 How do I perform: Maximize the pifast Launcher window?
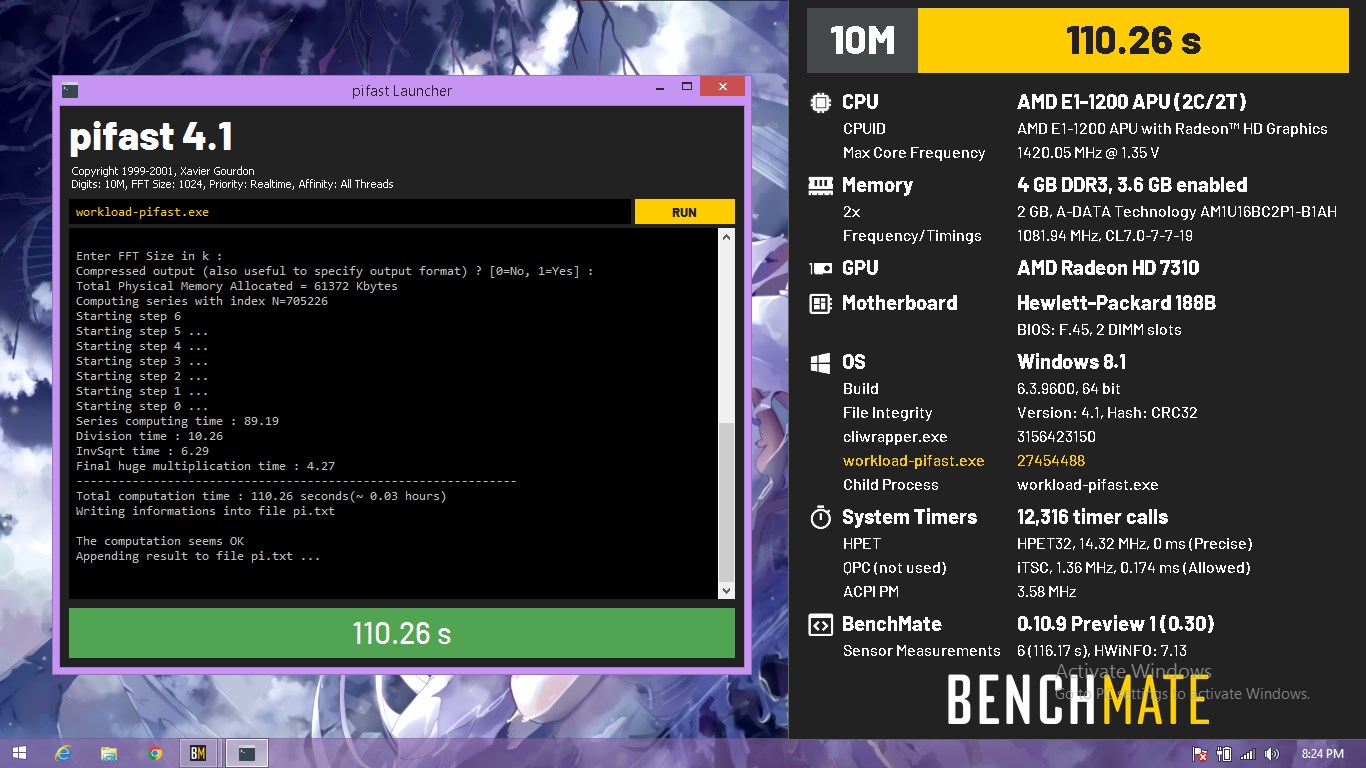point(687,87)
